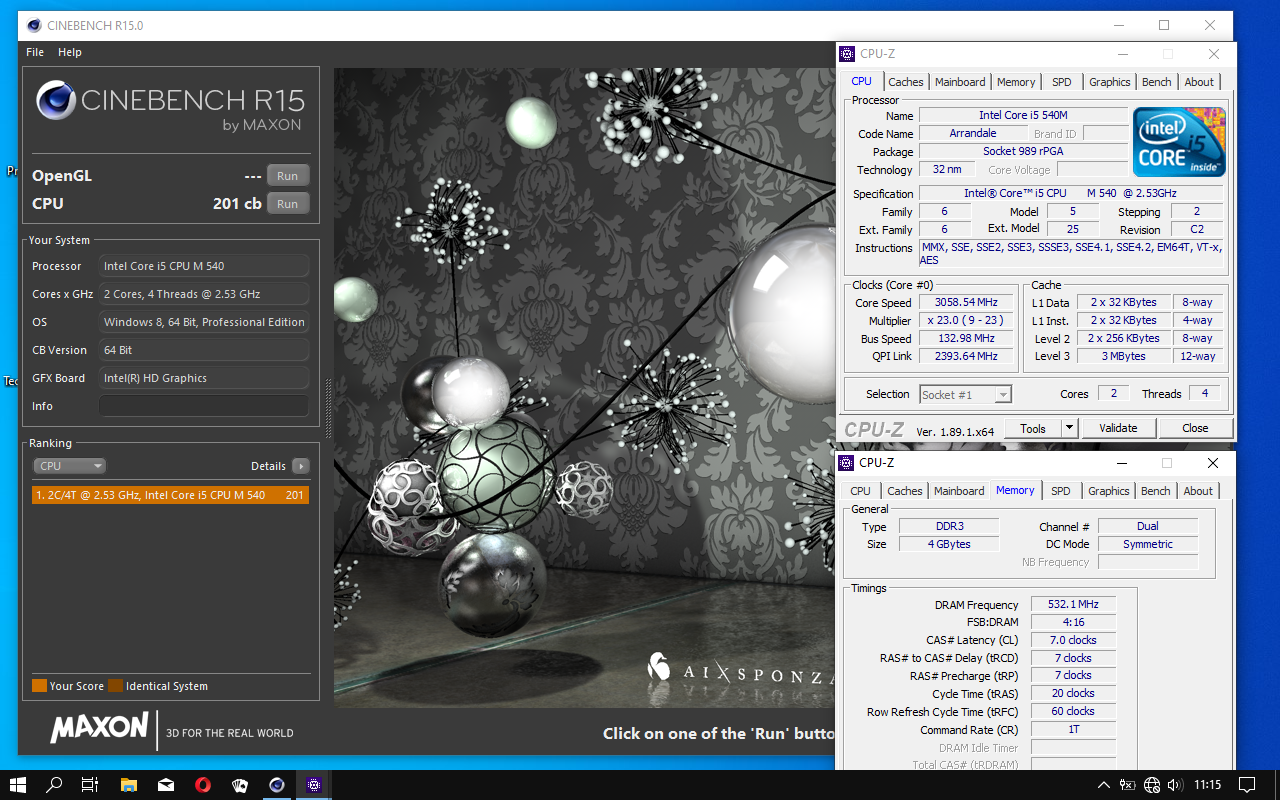Viewport: 1280px width, 800px height.
Task: Click the DRAM Frequency 532.1 MHz value
Action: pyautogui.click(x=1072, y=604)
